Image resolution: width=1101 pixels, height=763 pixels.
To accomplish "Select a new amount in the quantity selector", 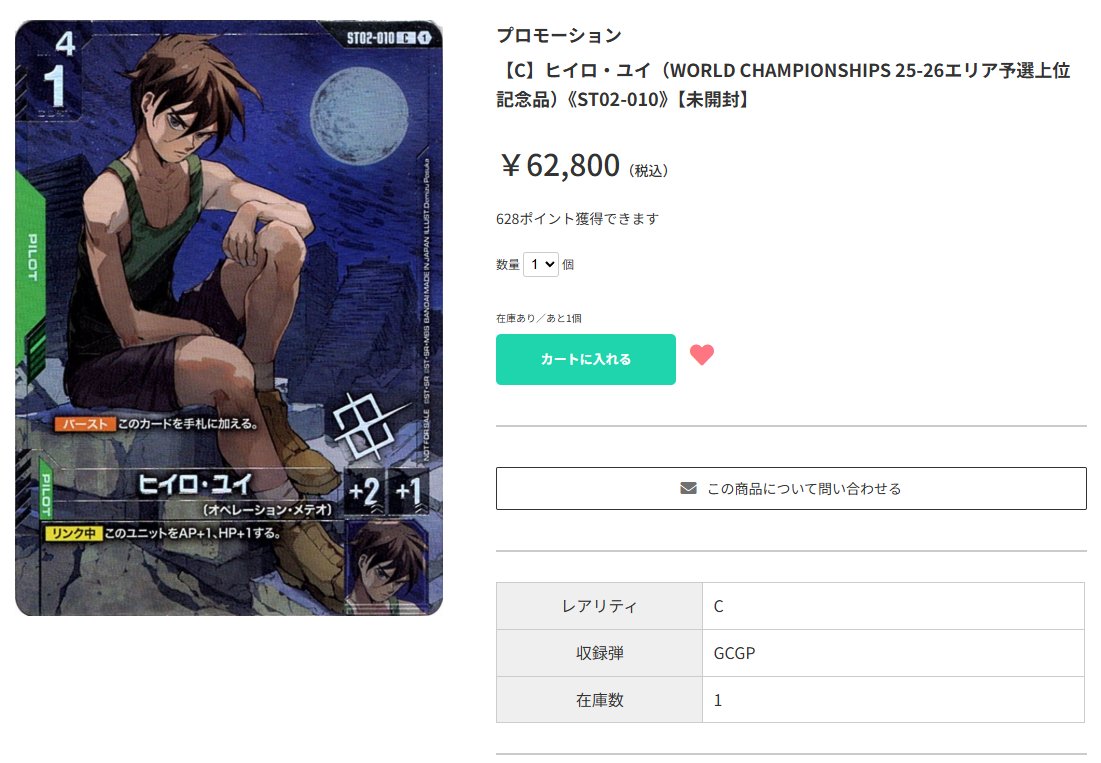I will coord(539,264).
